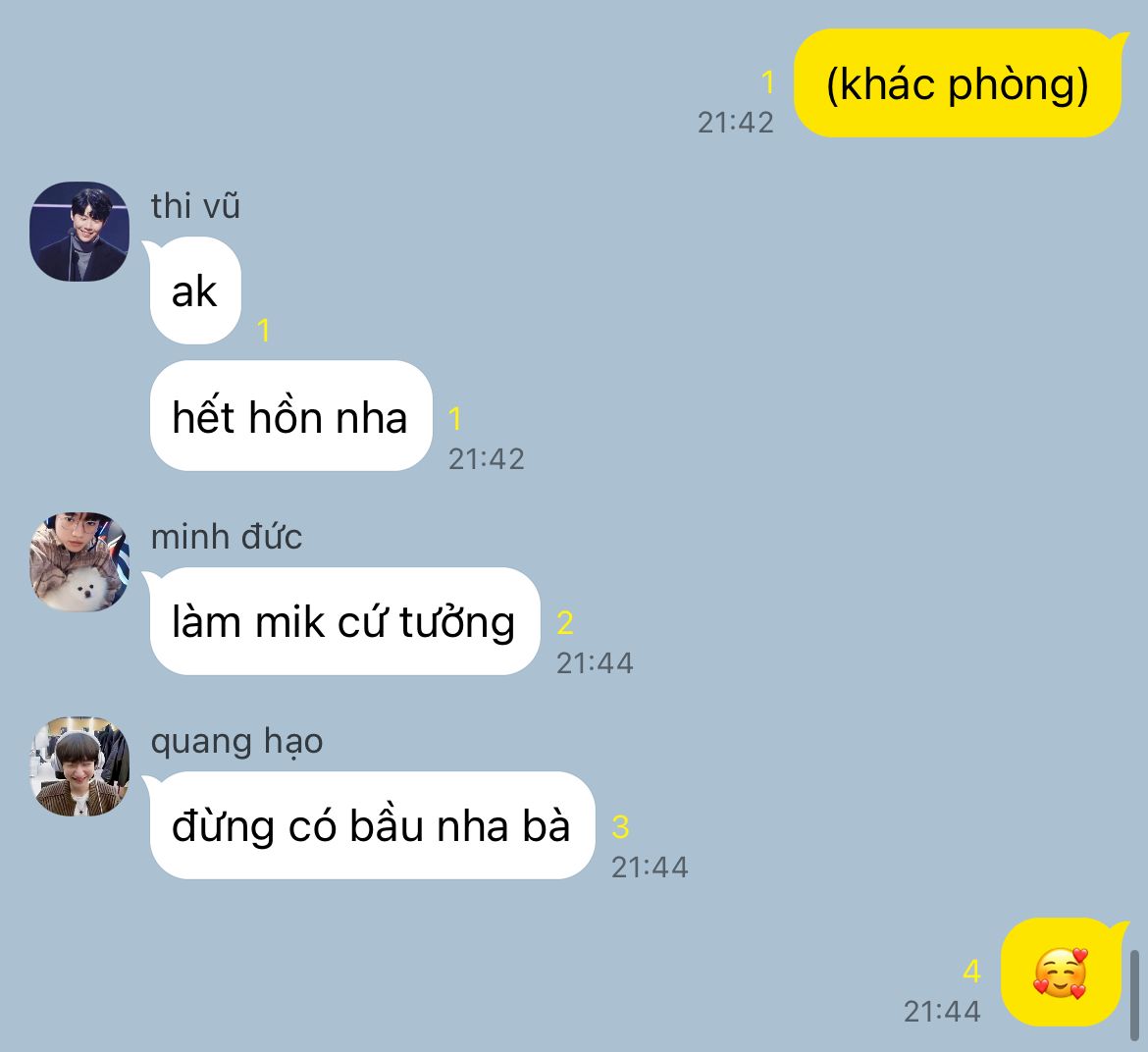Open thi vũ's profile picture
The width and height of the screenshot is (1148, 1052).
pyautogui.click(x=79, y=232)
